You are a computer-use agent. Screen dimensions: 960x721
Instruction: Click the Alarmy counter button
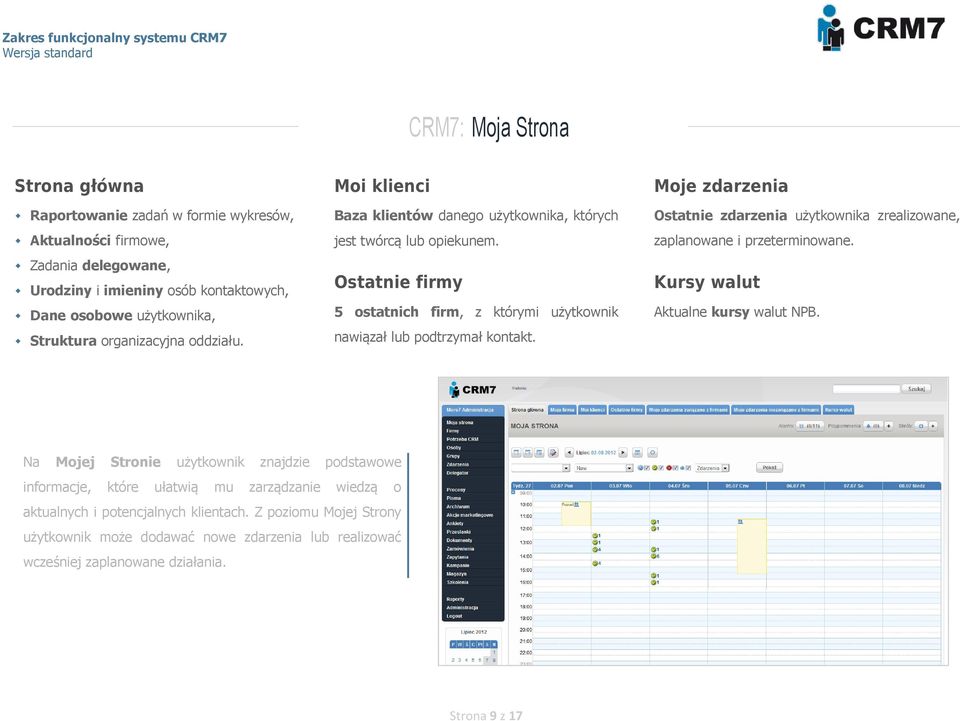coord(809,426)
